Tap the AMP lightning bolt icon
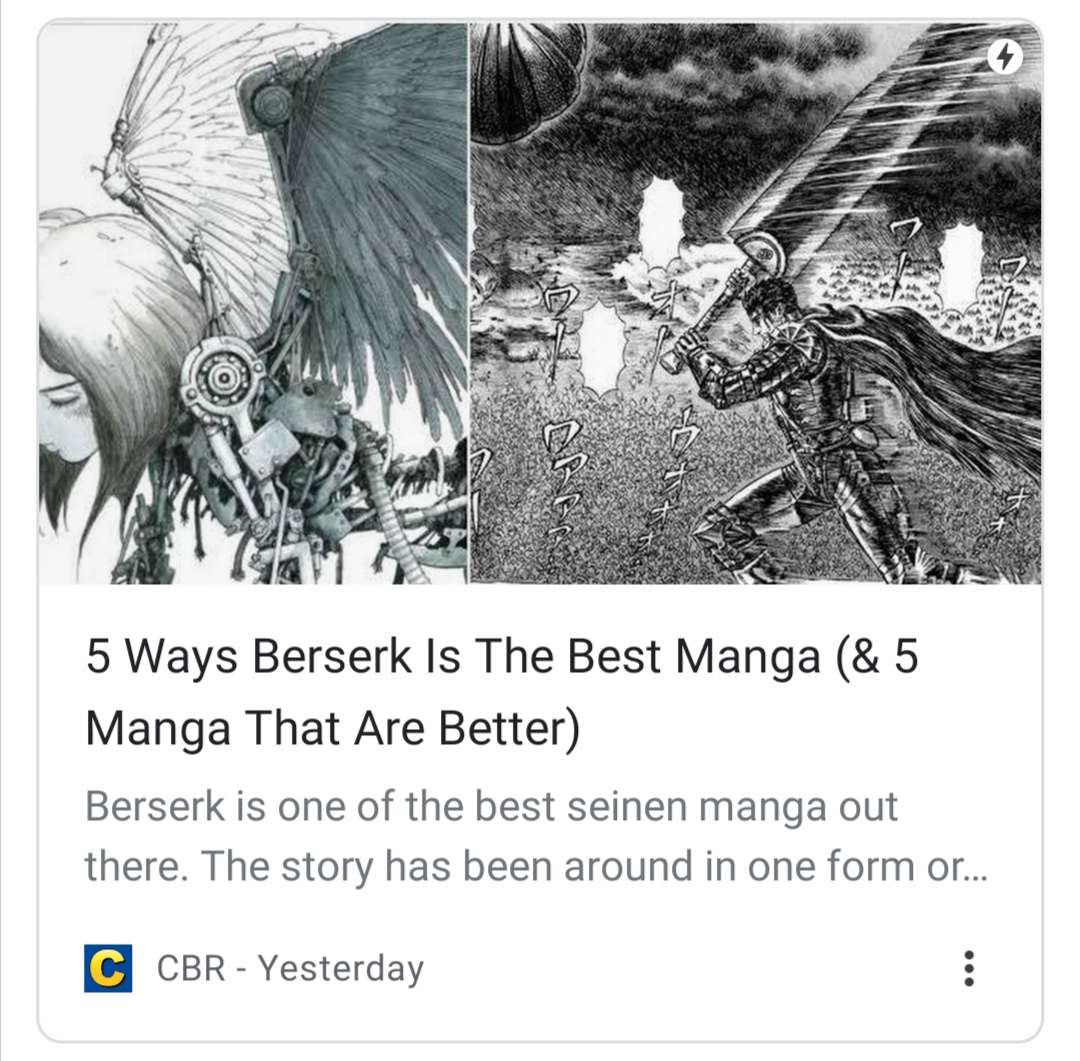 1004,56
